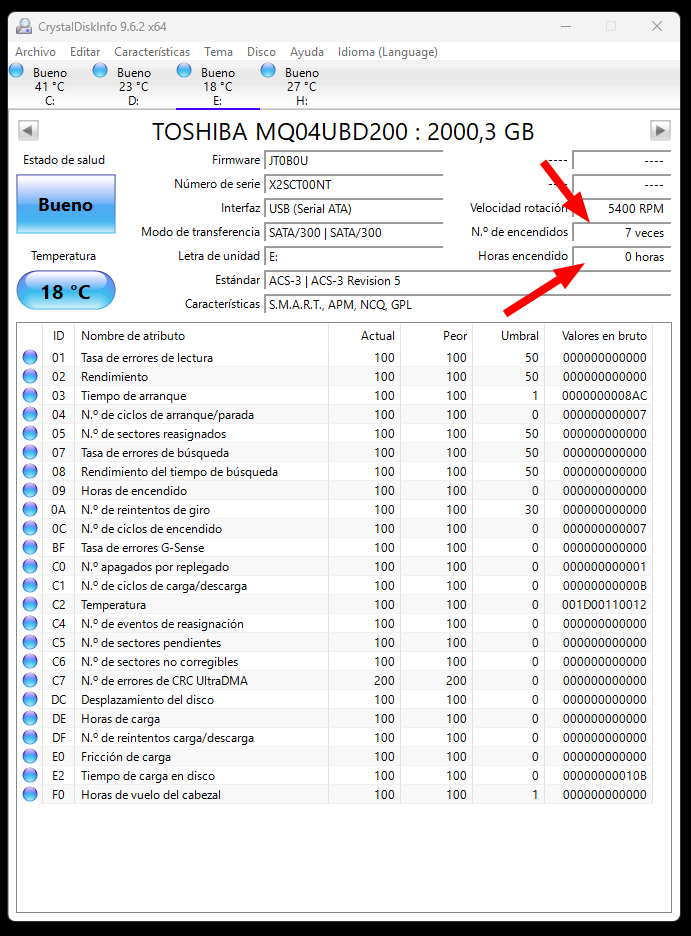This screenshot has height=936, width=691.
Task: Click status orb for Horas de vuelo del cabezal
Action: pyautogui.click(x=30, y=795)
